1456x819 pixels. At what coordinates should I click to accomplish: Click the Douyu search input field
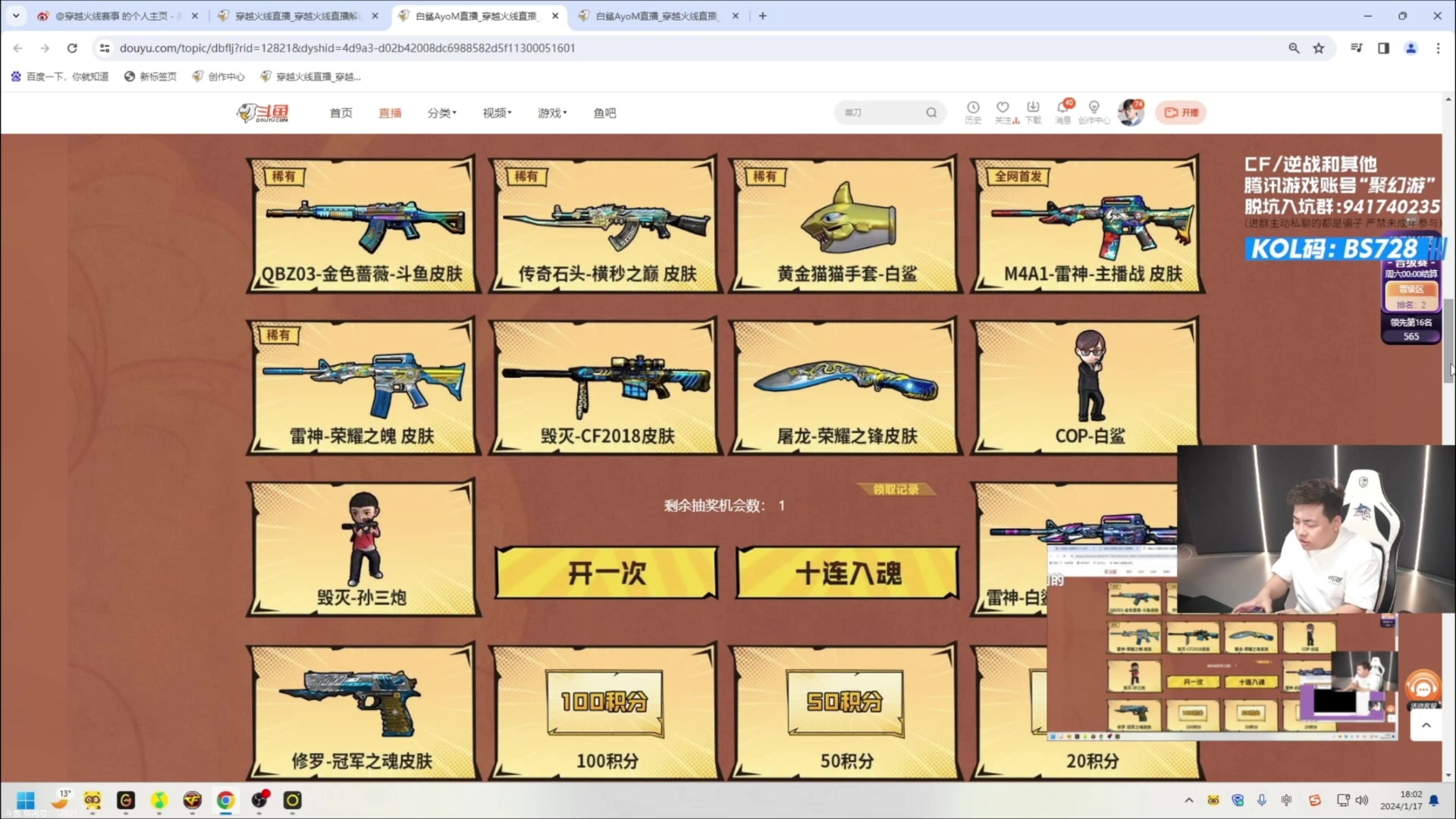click(x=880, y=112)
